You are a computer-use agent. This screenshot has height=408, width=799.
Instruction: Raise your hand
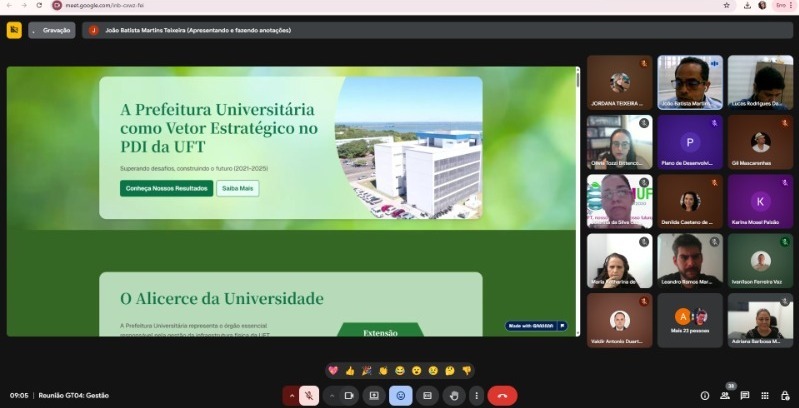(453, 395)
